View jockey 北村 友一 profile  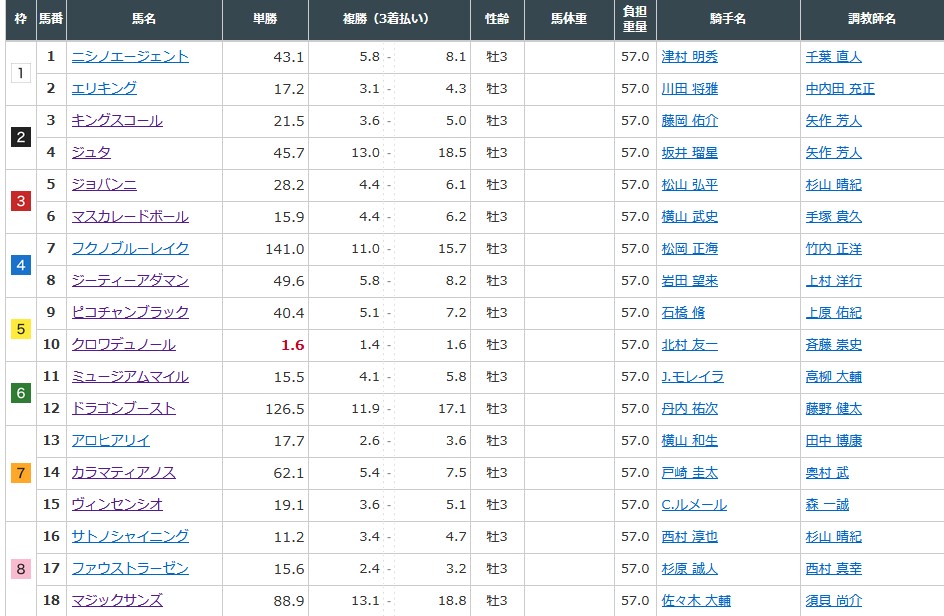pos(689,345)
